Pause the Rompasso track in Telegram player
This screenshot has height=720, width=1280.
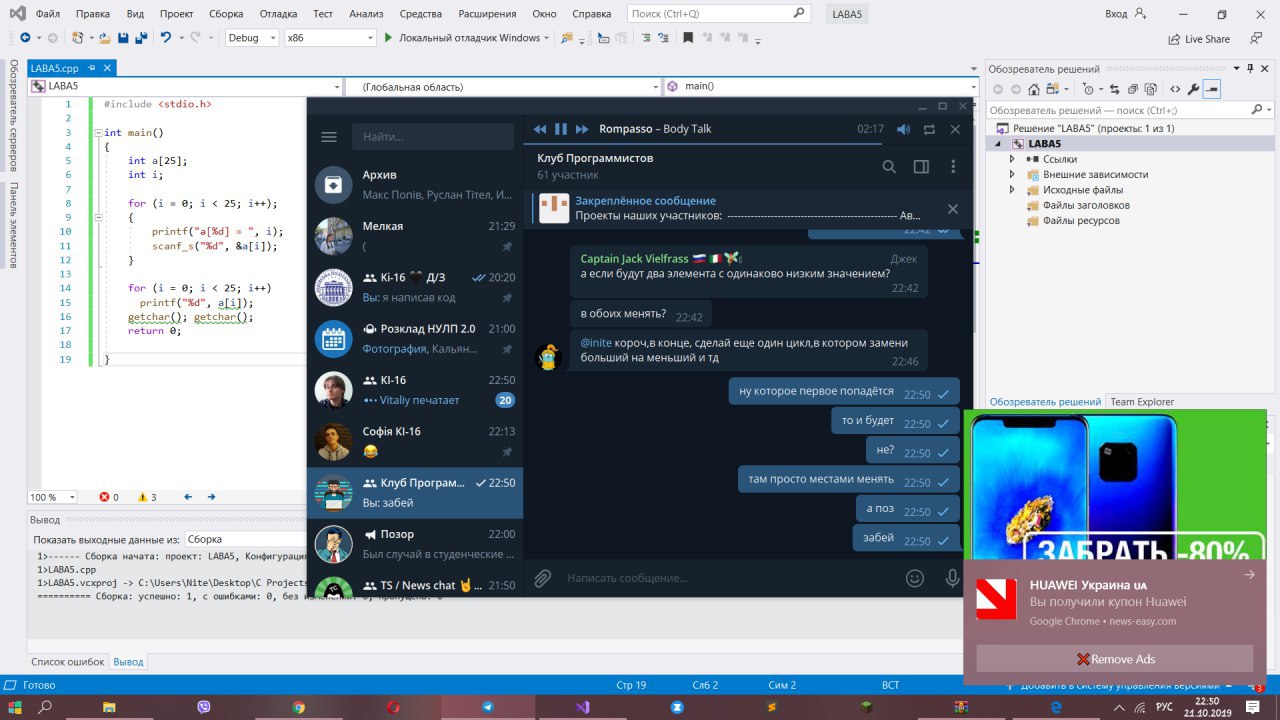561,129
